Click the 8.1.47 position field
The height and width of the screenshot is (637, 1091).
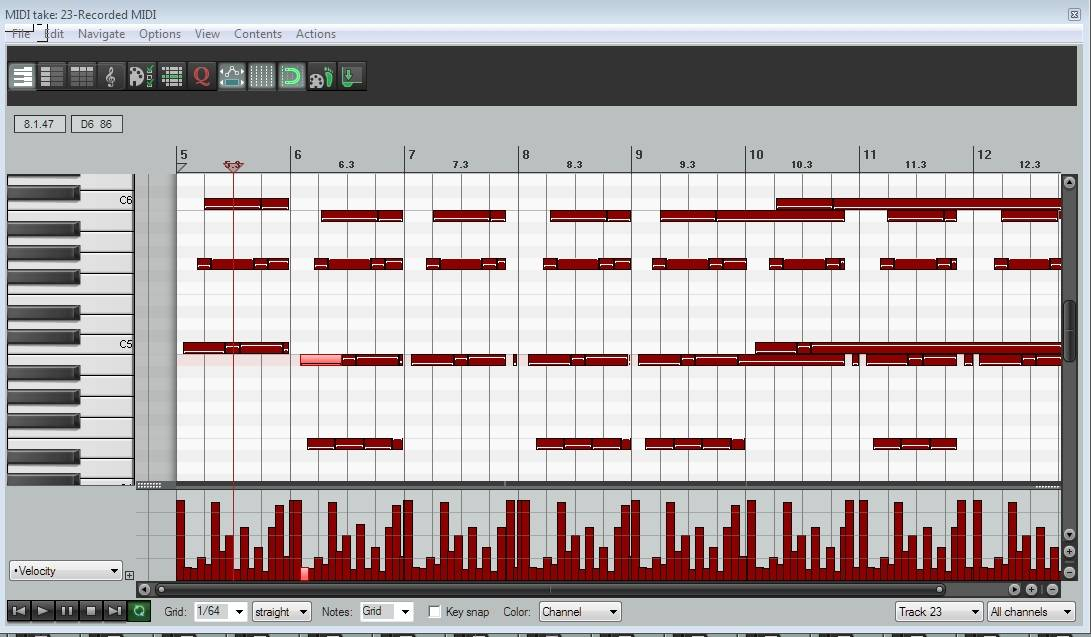point(40,124)
